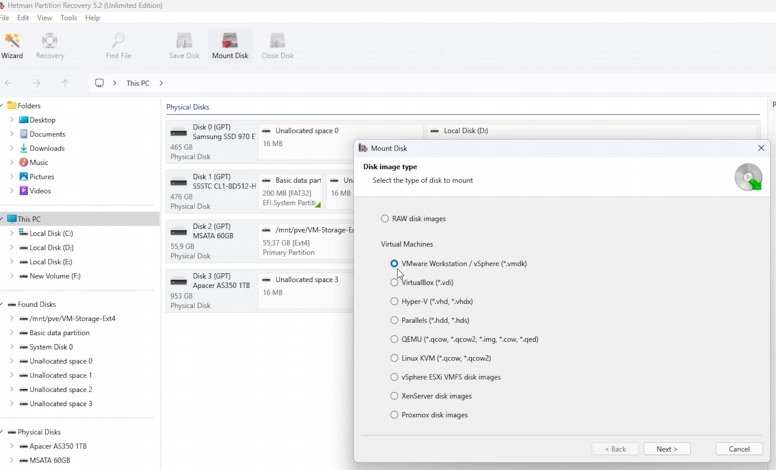Image resolution: width=776 pixels, height=470 pixels.
Task: Expand the Local Disk (E:) tree node
Action: point(11,262)
